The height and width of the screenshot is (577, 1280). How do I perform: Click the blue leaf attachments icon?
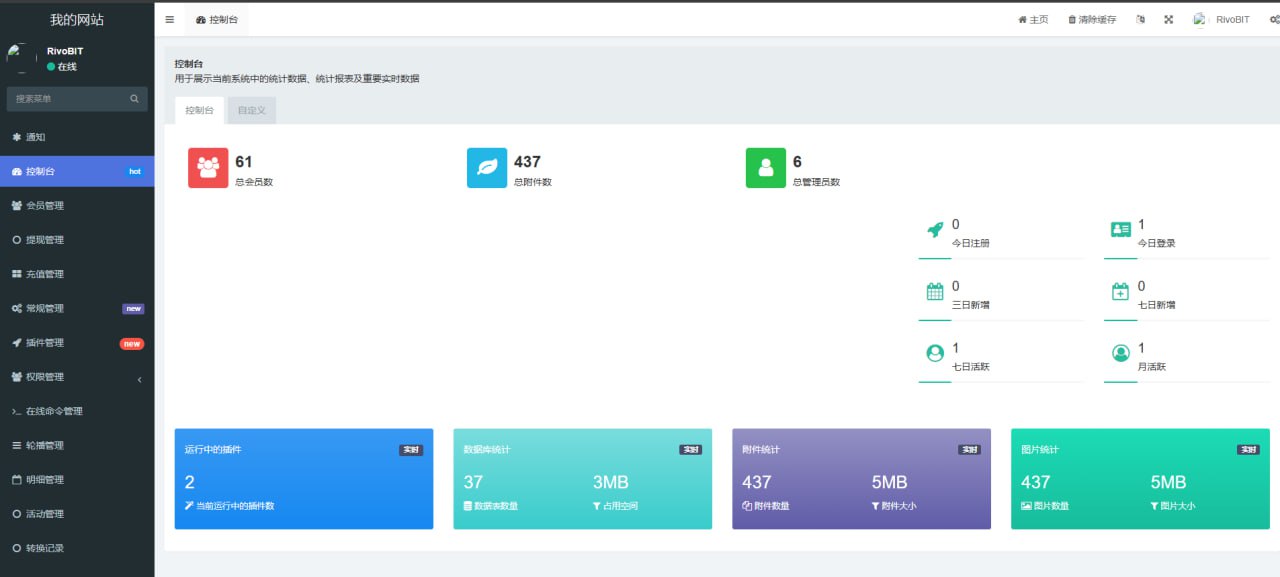[487, 168]
